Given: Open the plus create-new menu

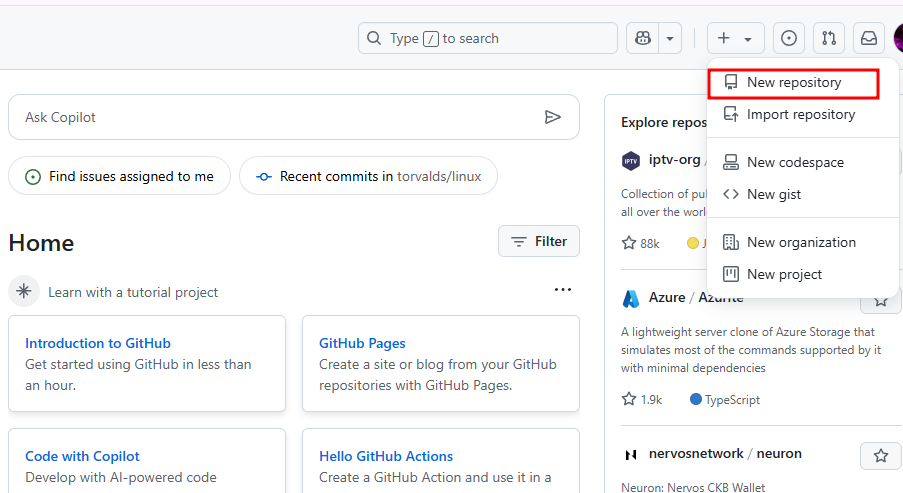Looking at the screenshot, I should (735, 39).
